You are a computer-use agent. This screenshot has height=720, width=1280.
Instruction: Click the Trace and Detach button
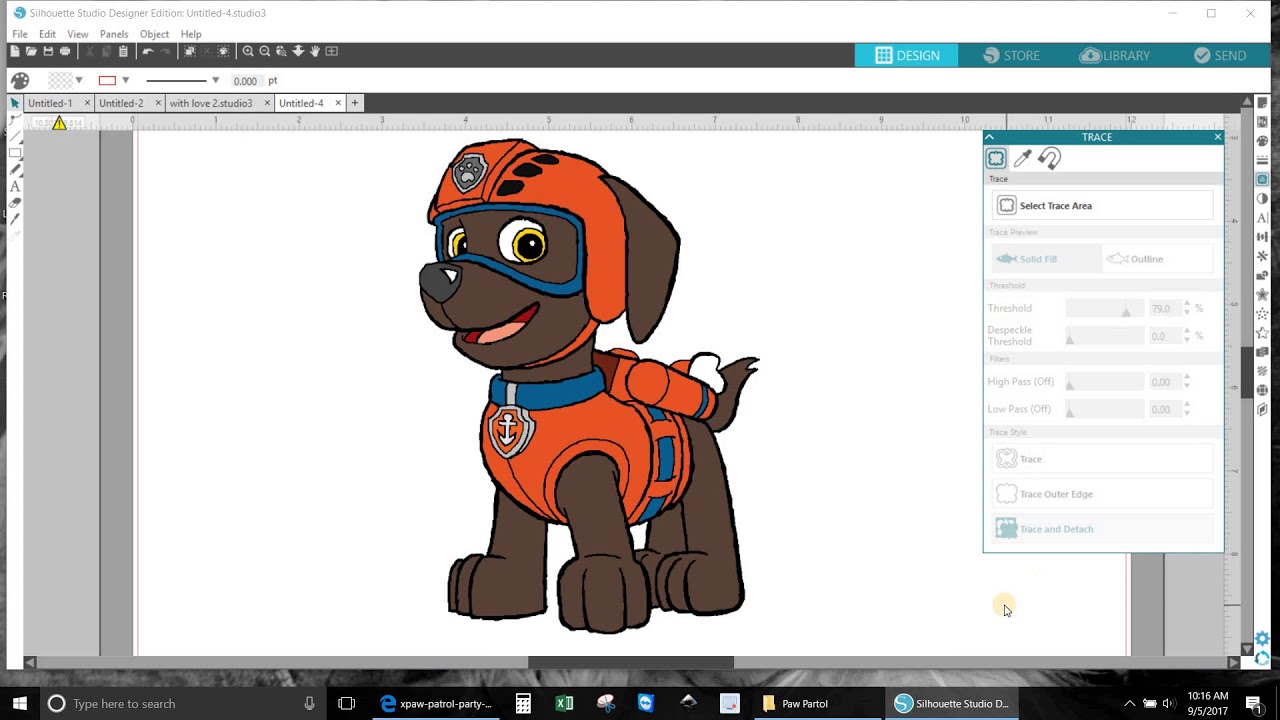[1103, 529]
